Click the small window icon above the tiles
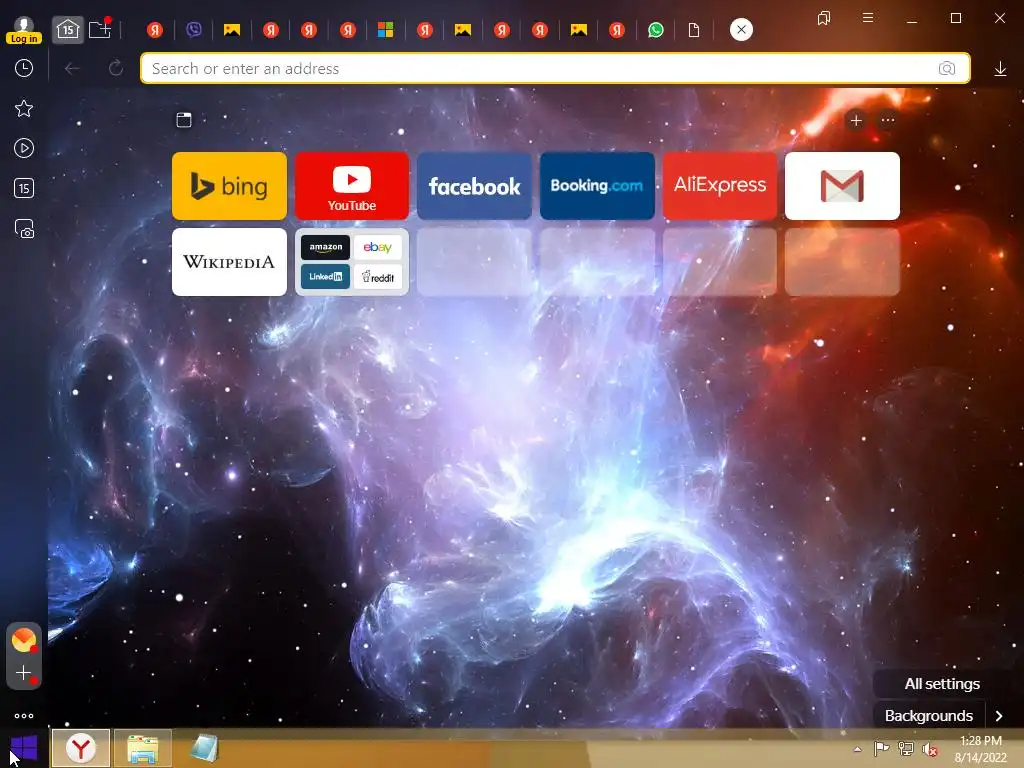Image resolution: width=1024 pixels, height=768 pixels. click(x=184, y=120)
